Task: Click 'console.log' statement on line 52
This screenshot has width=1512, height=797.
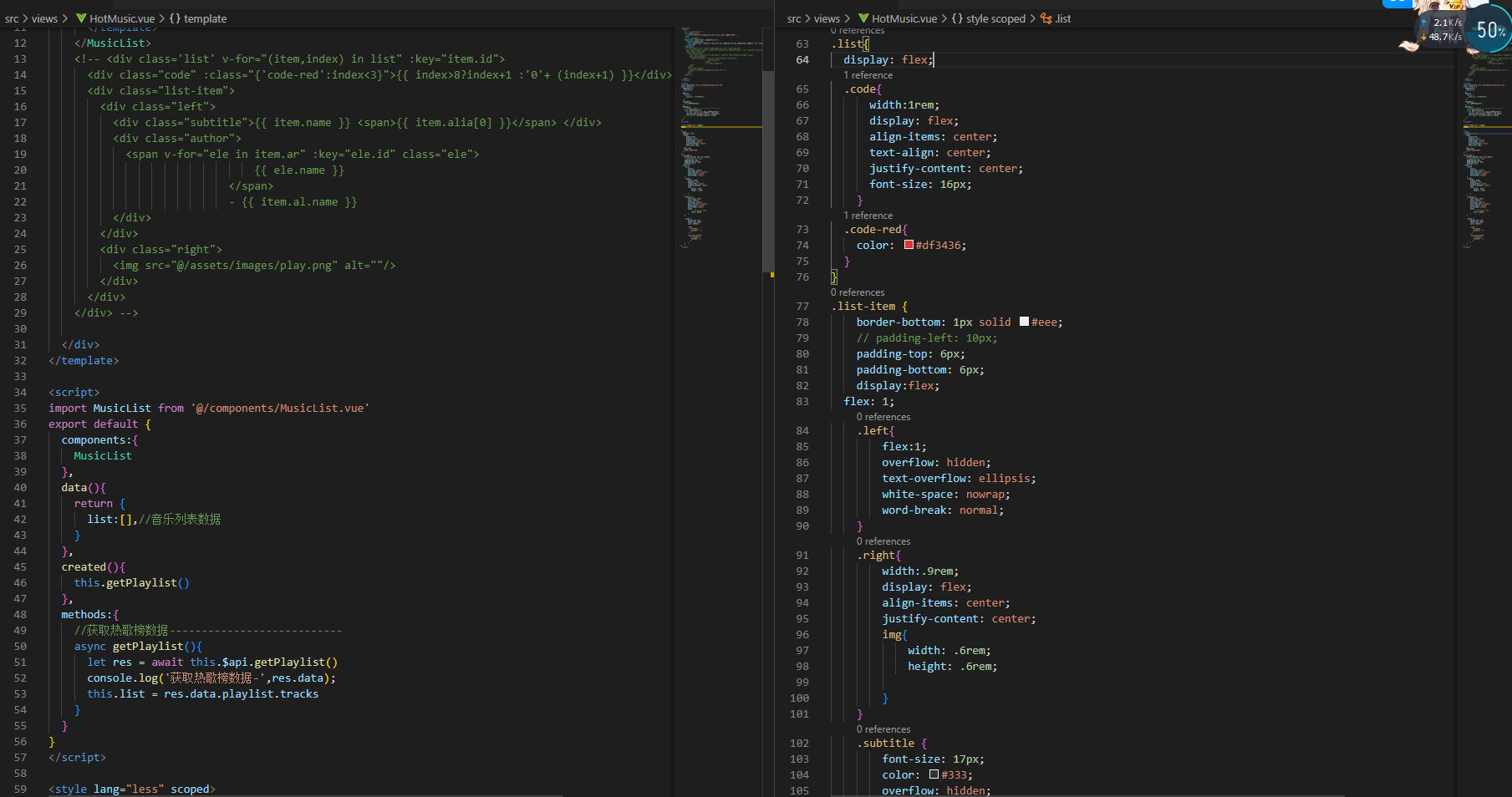Action: (211, 678)
